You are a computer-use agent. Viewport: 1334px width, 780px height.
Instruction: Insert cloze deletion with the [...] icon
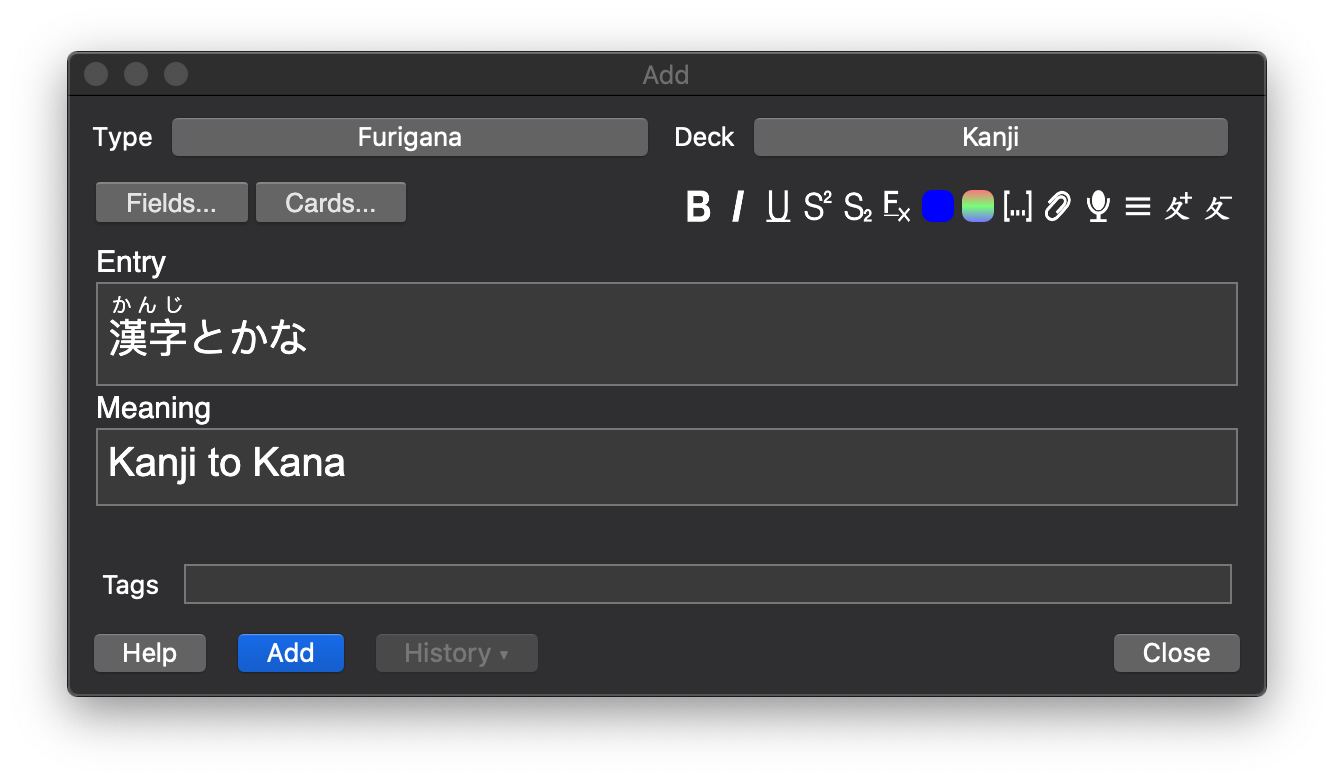(x=1017, y=207)
